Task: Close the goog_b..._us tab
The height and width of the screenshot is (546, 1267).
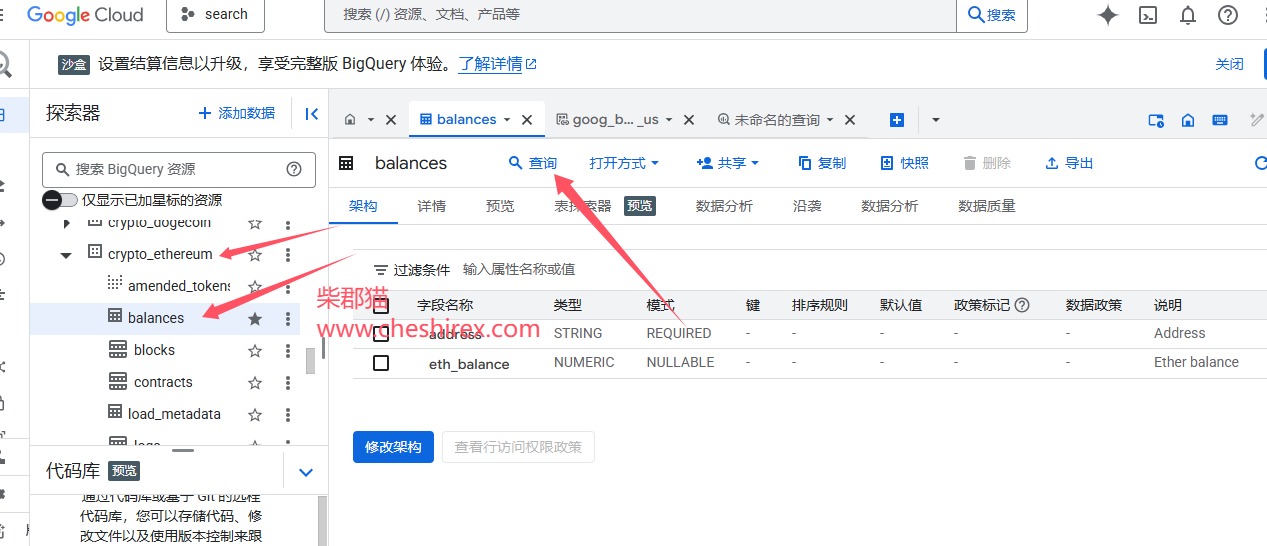Action: pos(688,120)
